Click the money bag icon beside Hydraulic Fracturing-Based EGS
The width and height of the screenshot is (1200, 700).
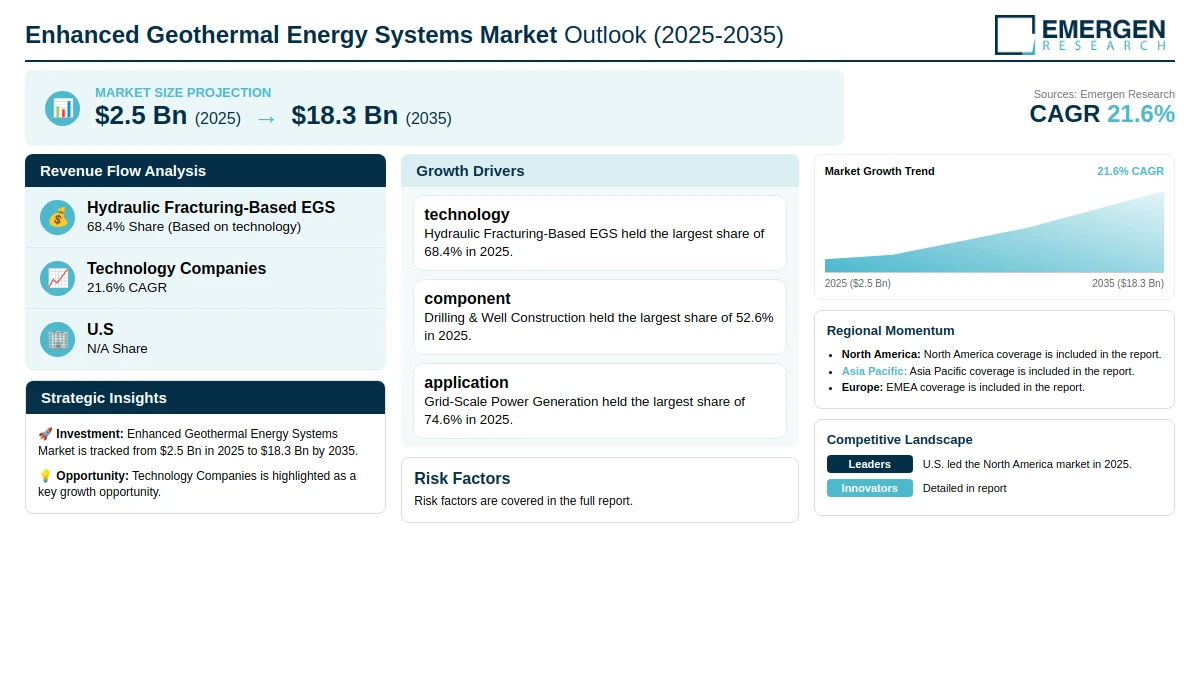tap(58, 217)
